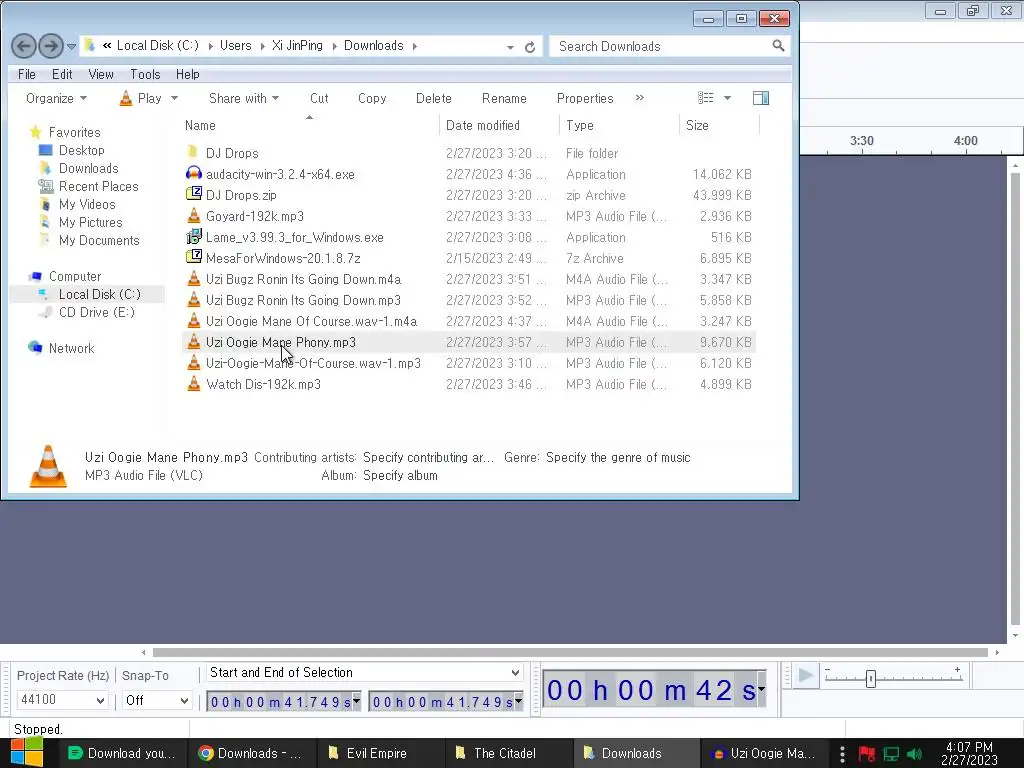Switch to The Citadel taskbar window
Viewport: 1024px width, 768px height.
click(x=509, y=753)
